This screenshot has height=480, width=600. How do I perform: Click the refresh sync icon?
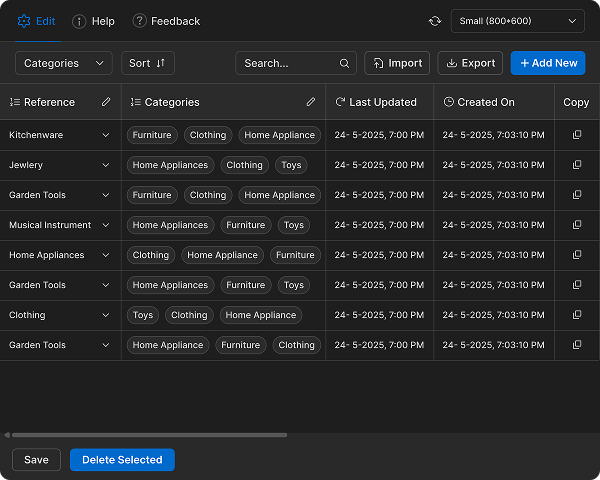click(x=435, y=21)
